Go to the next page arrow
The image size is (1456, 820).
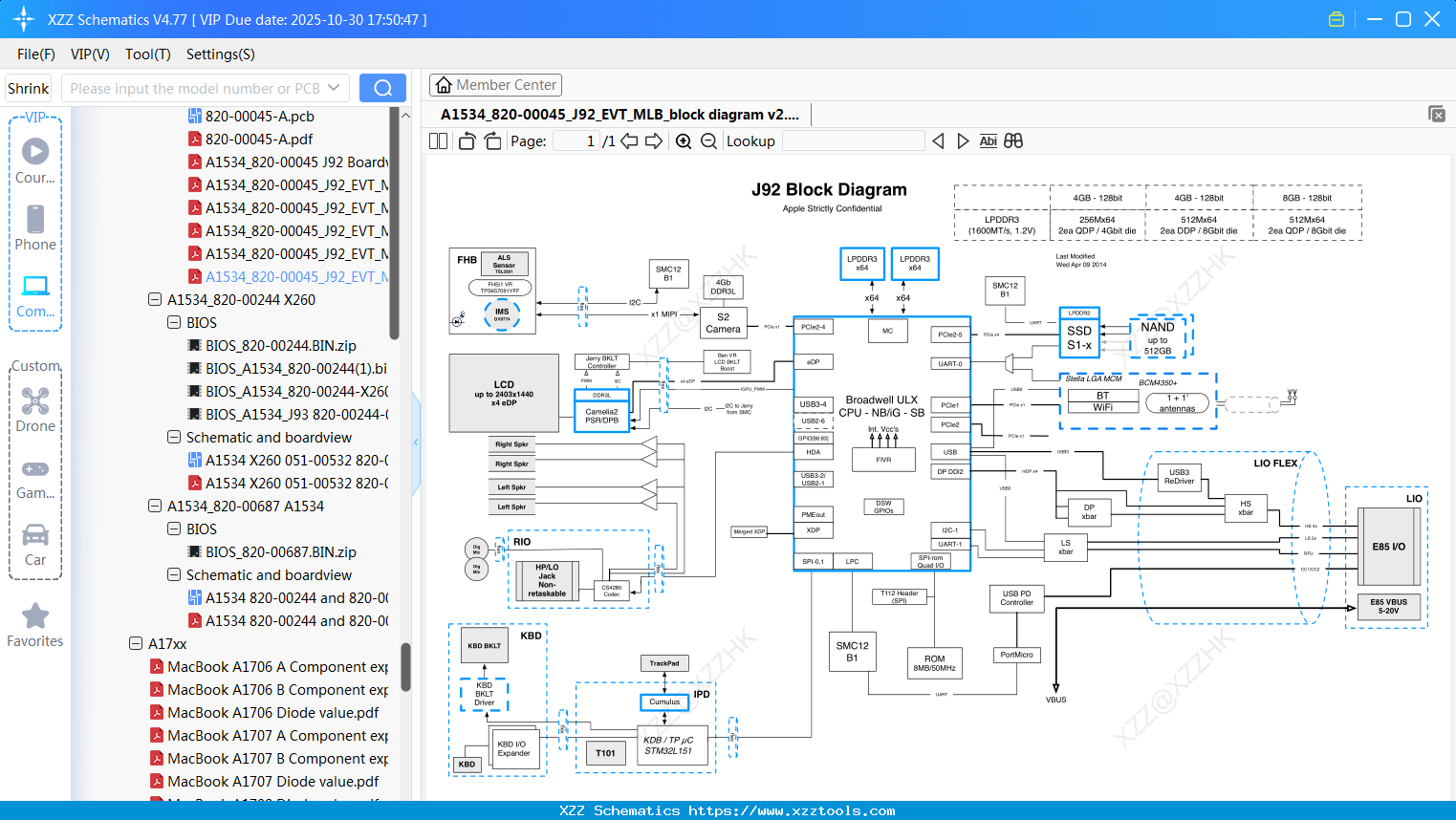654,141
